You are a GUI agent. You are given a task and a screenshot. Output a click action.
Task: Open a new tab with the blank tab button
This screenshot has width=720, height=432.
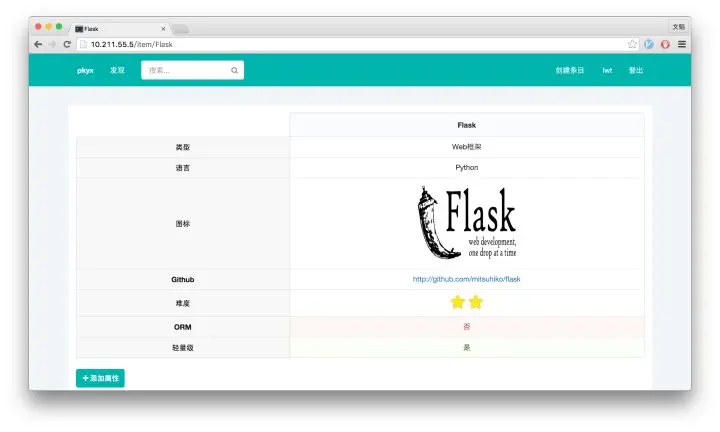[180, 29]
